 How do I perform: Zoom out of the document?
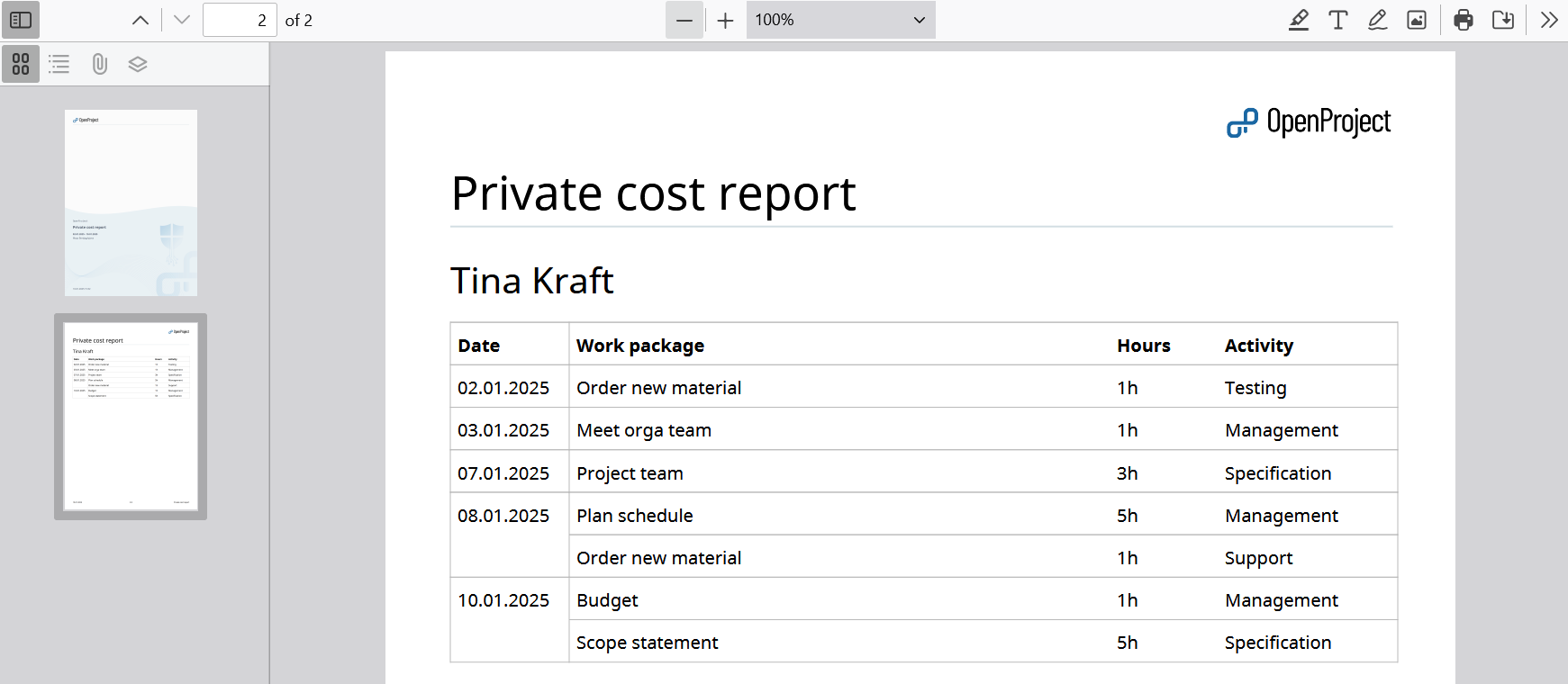click(x=684, y=20)
